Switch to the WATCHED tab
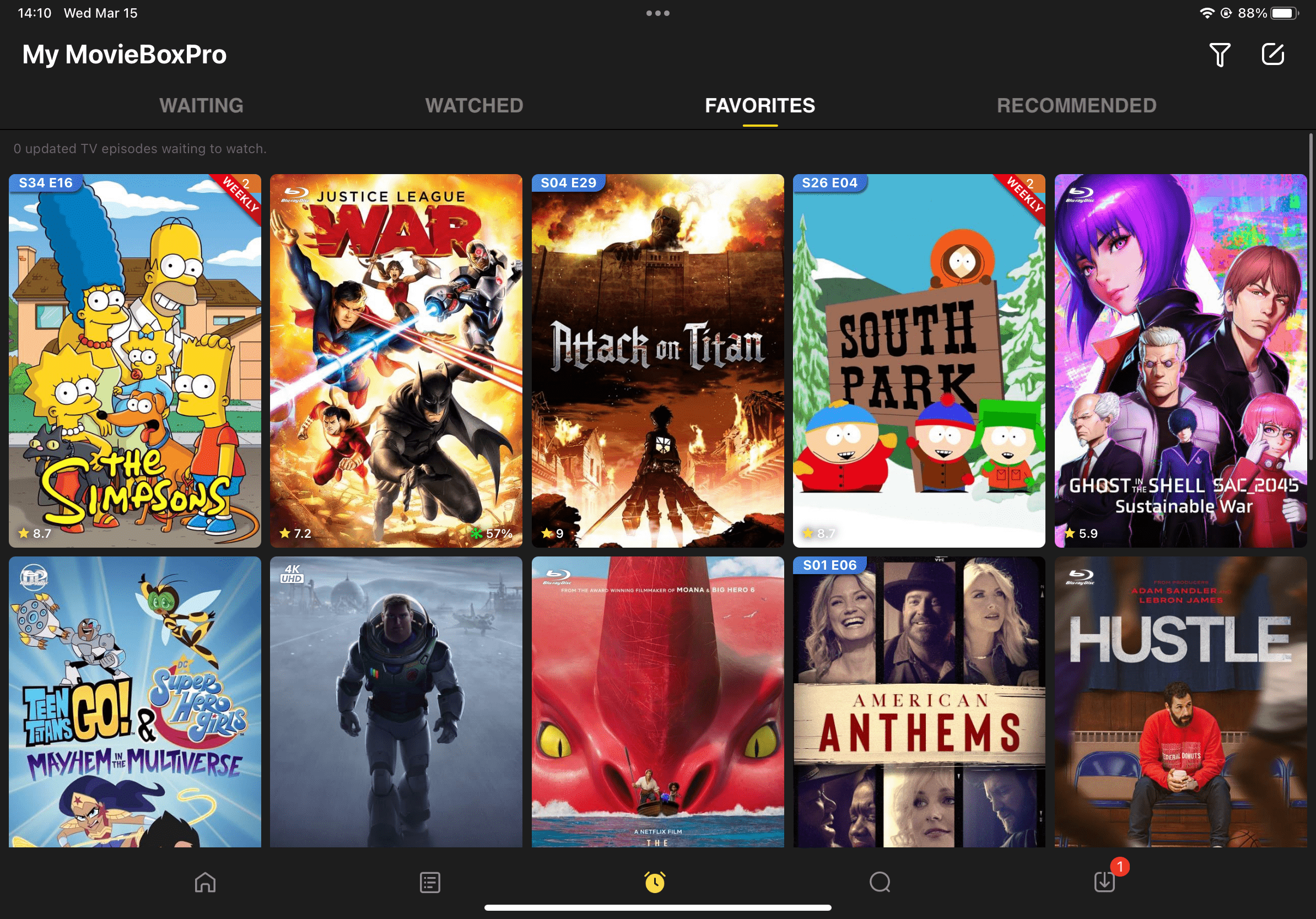 tap(474, 105)
